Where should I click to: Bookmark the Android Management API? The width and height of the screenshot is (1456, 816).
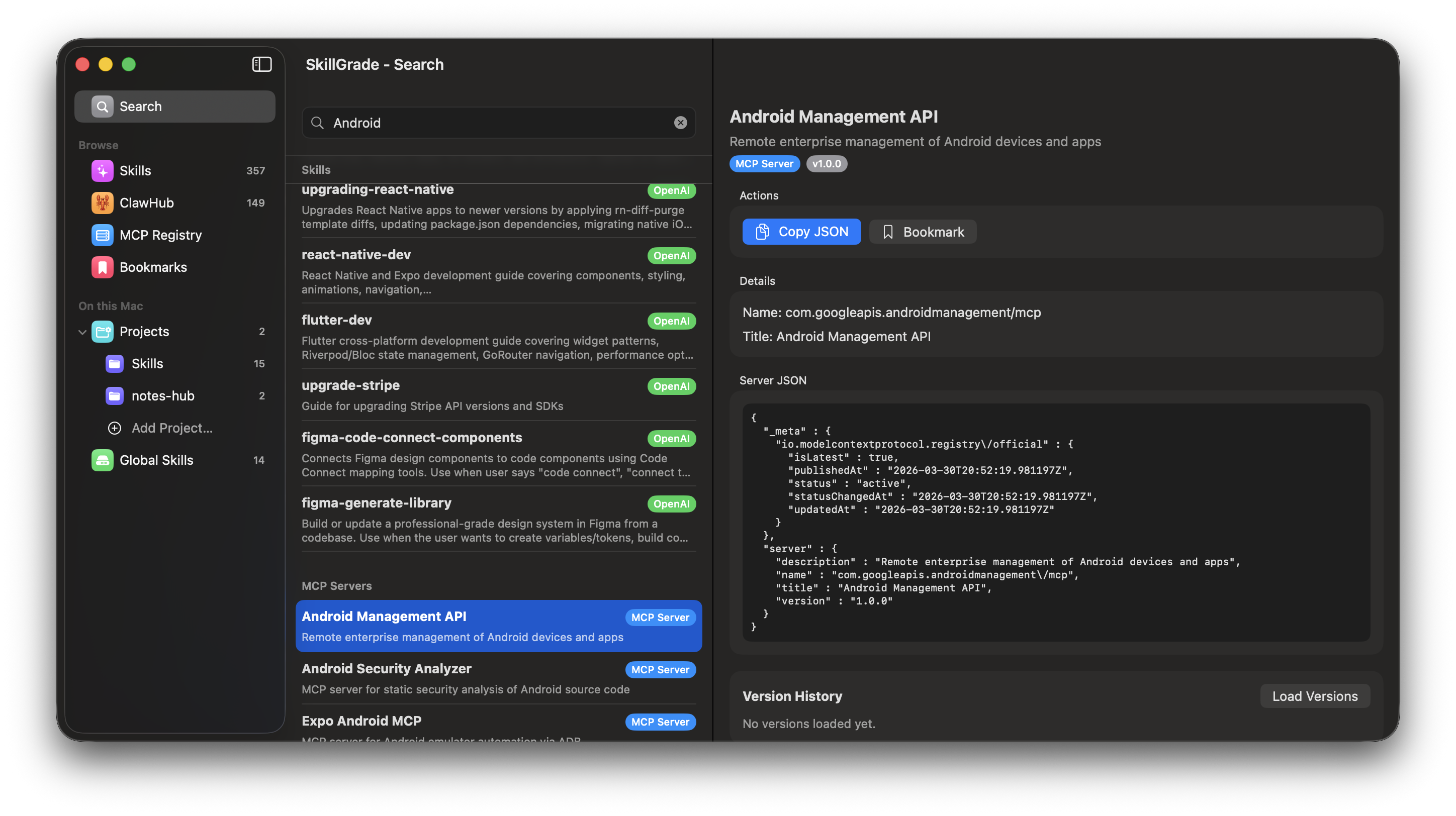923,232
